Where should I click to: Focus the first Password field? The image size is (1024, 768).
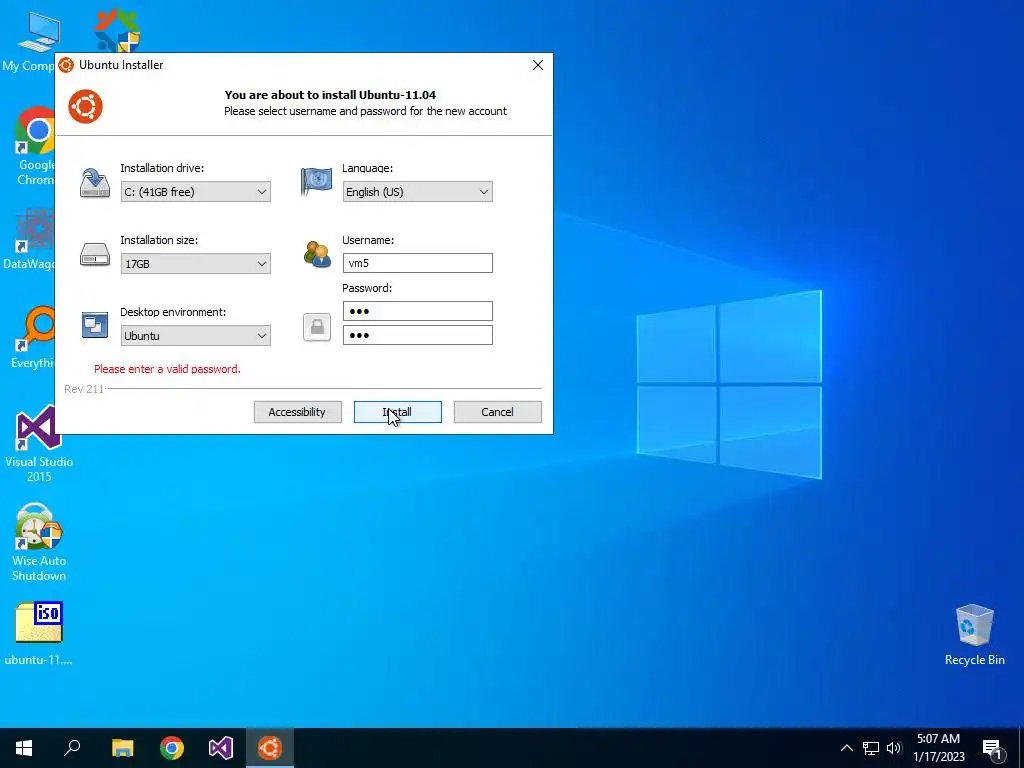pos(417,311)
